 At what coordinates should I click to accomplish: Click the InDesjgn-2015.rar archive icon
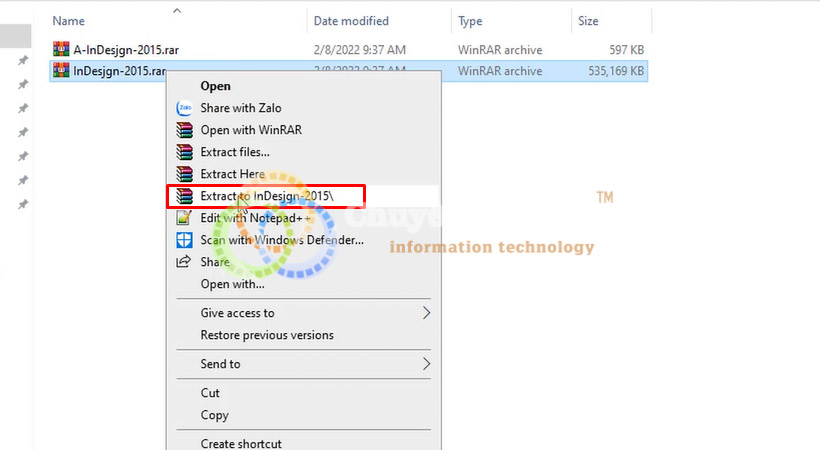61,70
